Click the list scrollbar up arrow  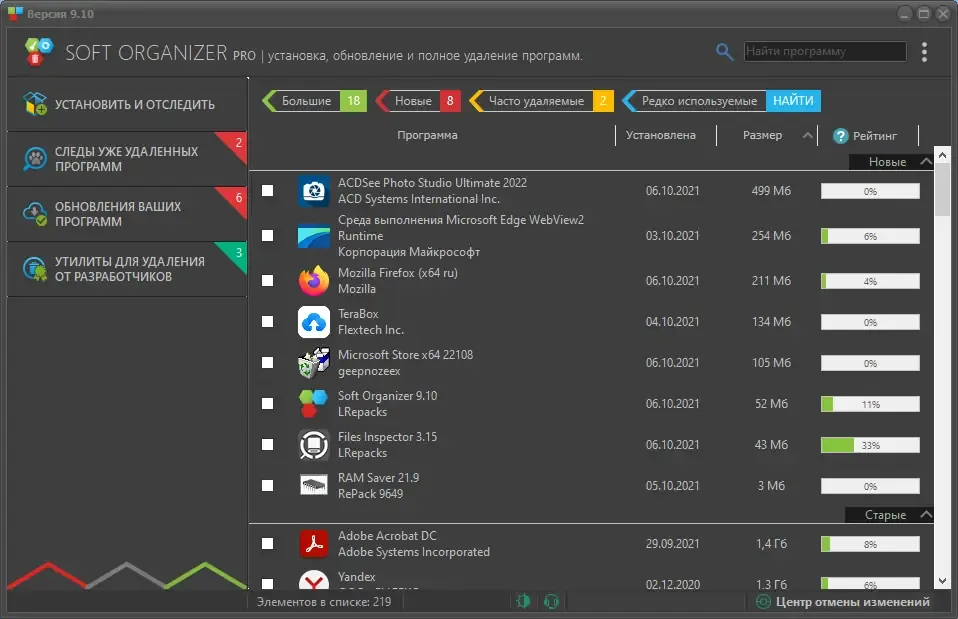pos(942,155)
